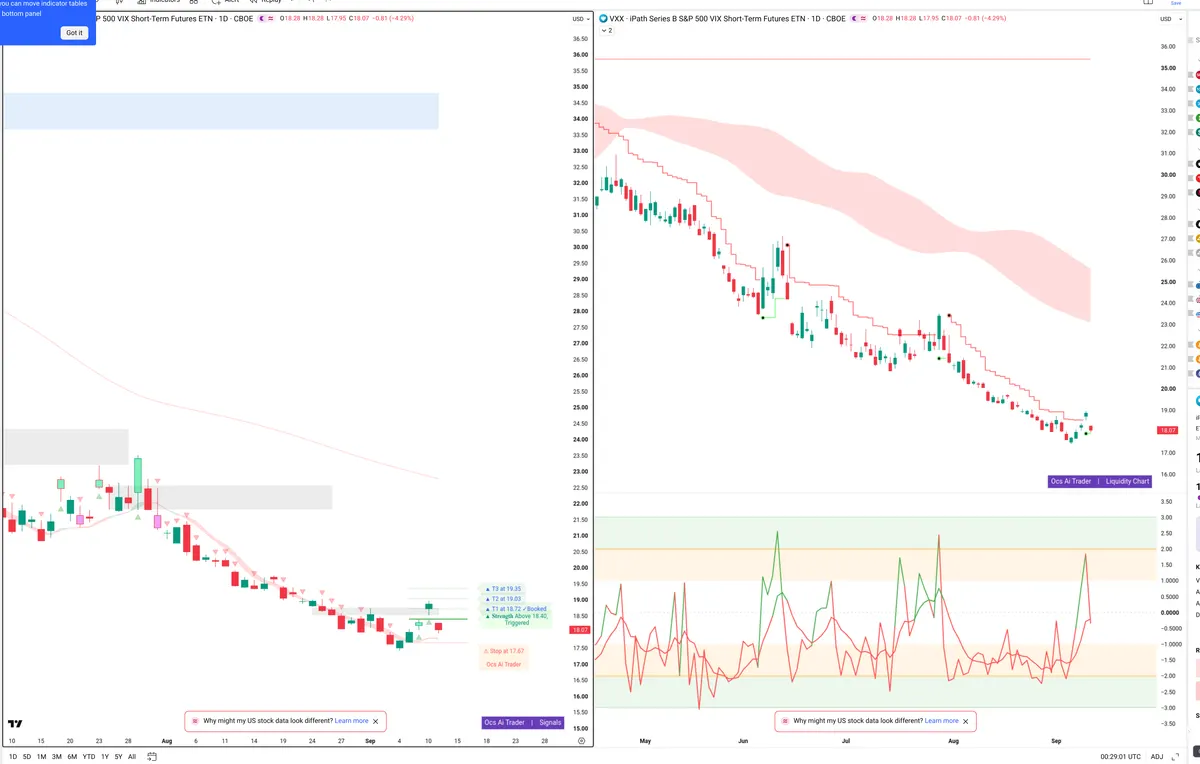
Task: Click Aug label on left chart time axis
Action: 166,741
